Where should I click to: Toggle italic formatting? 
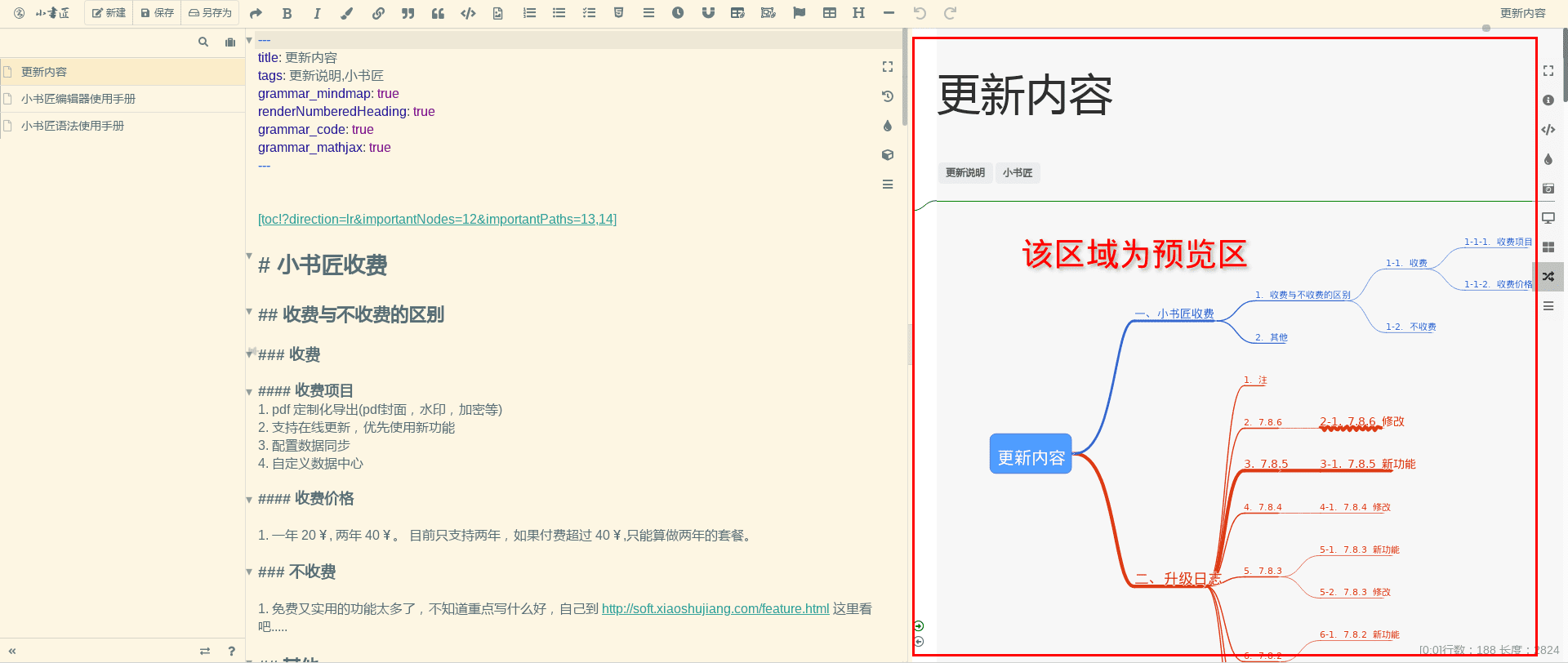(317, 13)
